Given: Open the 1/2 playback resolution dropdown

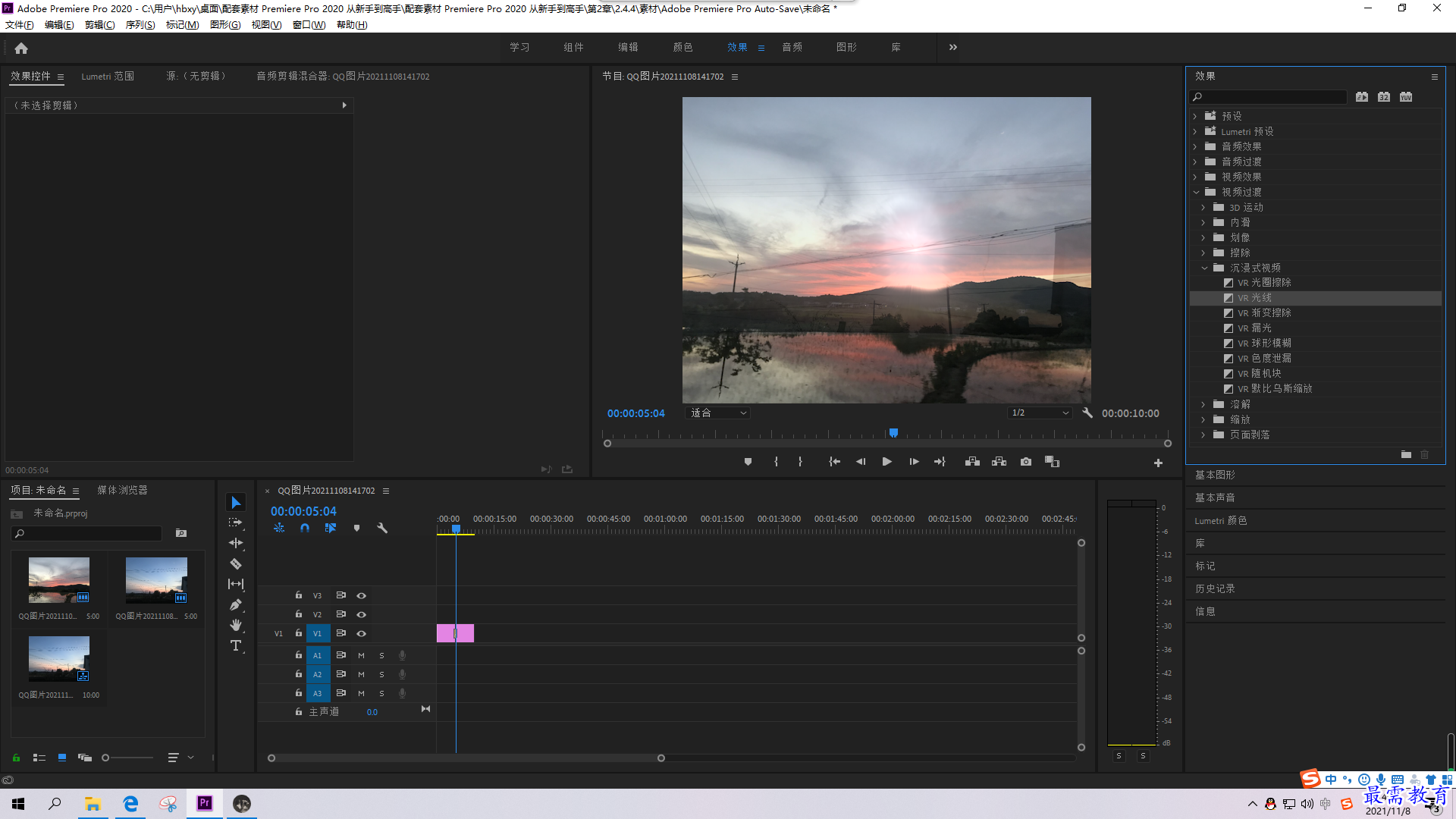Looking at the screenshot, I should (x=1040, y=413).
